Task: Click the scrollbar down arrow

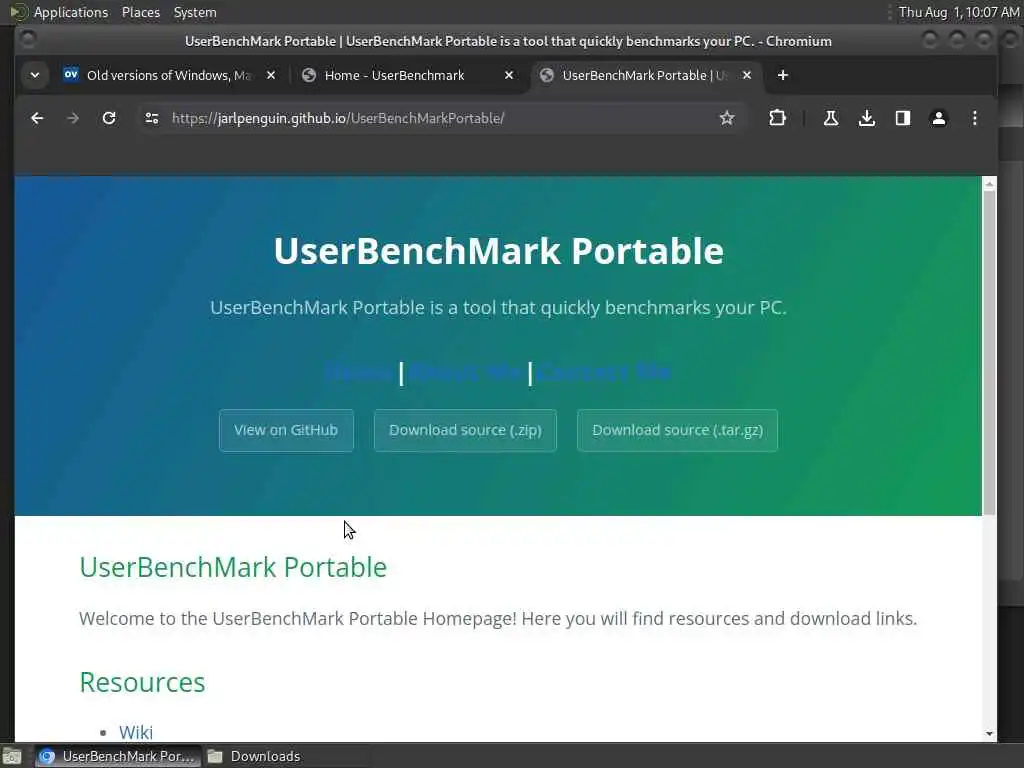Action: pos(989,734)
